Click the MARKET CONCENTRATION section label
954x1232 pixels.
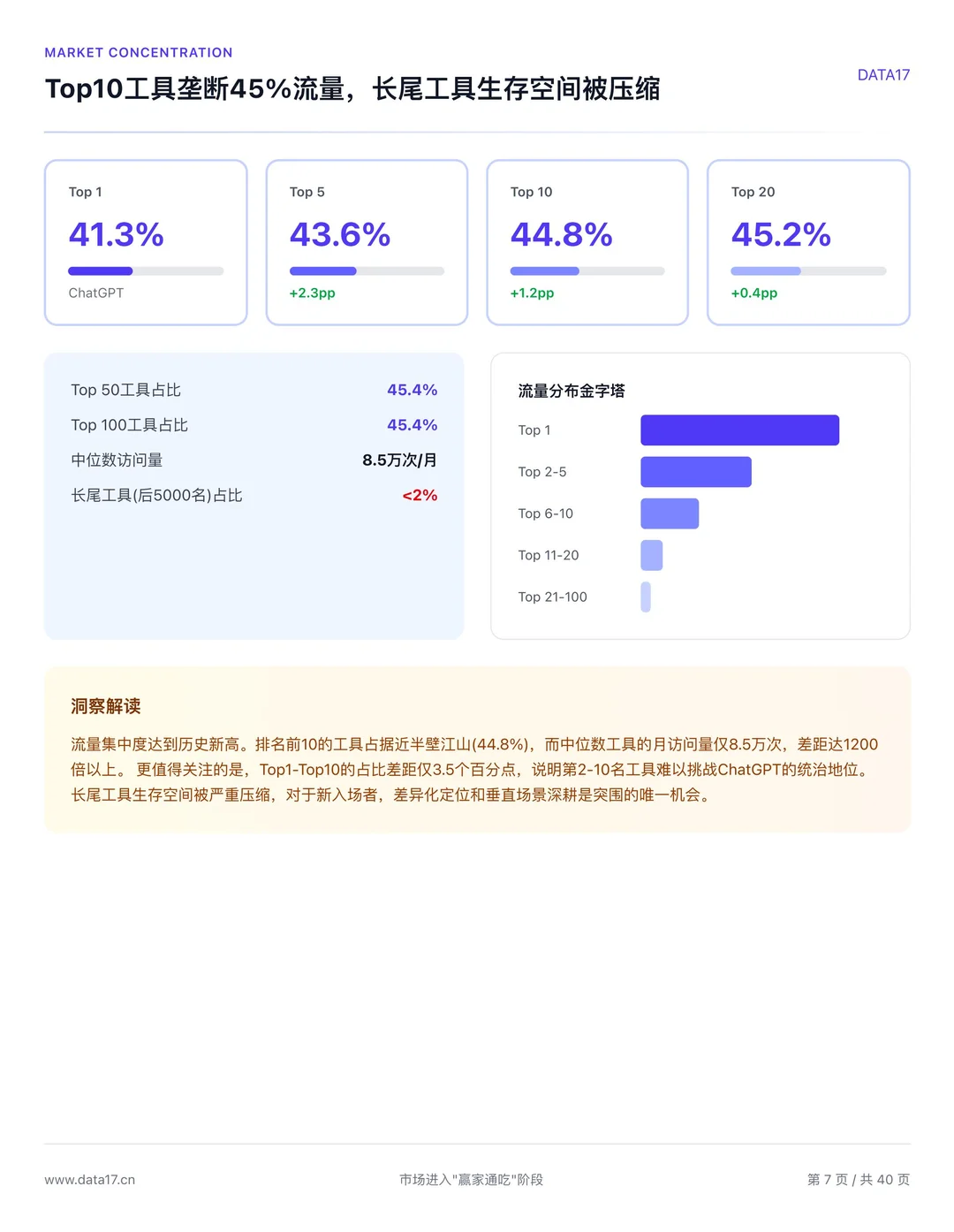(138, 52)
